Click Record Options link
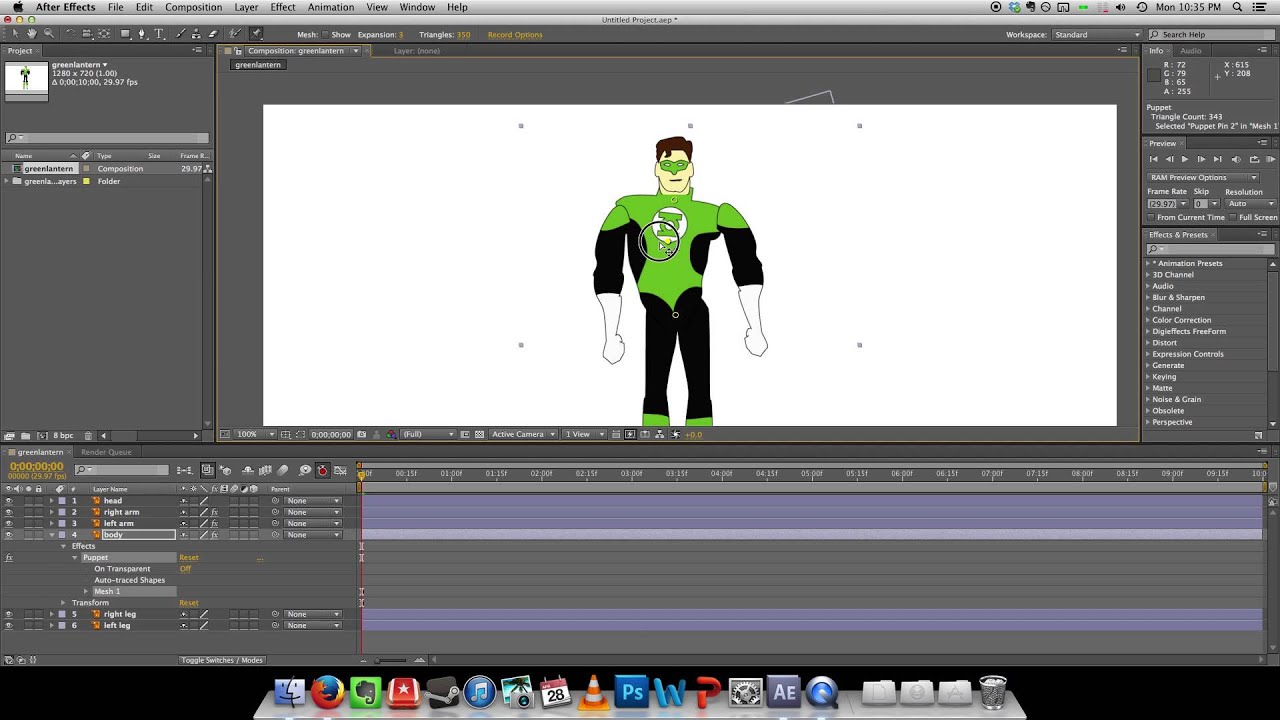The height and width of the screenshot is (720, 1280). coord(515,35)
